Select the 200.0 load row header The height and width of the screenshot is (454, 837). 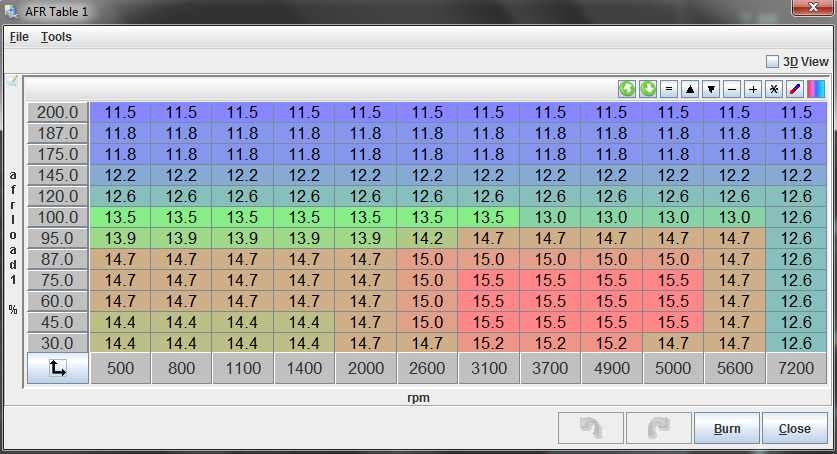(x=58, y=113)
